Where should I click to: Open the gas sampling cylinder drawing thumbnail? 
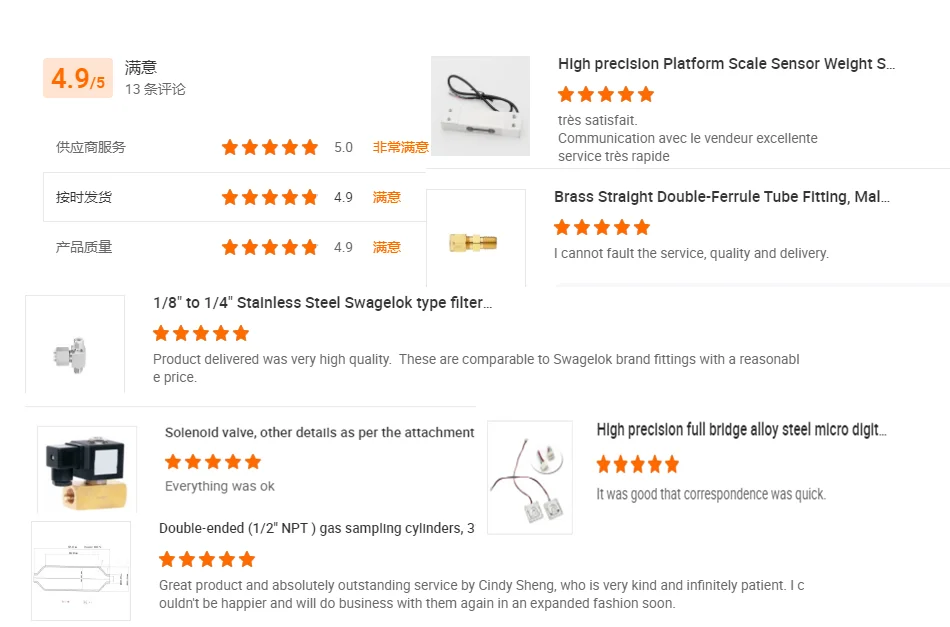pos(81,571)
